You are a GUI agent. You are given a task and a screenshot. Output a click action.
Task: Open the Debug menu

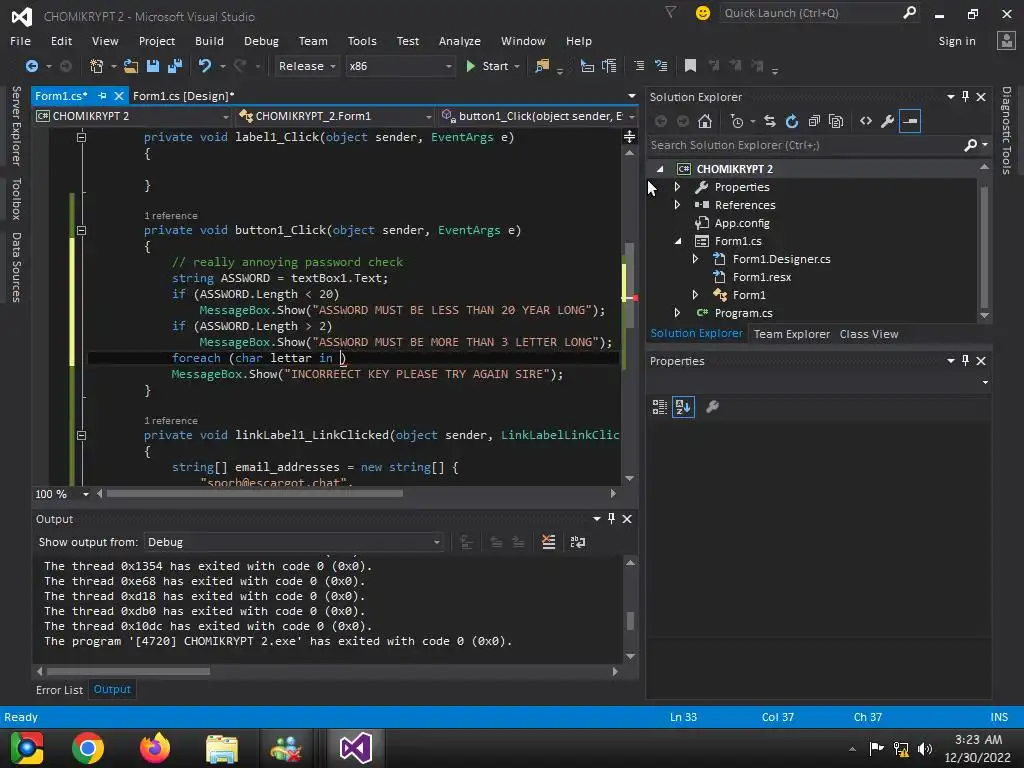261,41
